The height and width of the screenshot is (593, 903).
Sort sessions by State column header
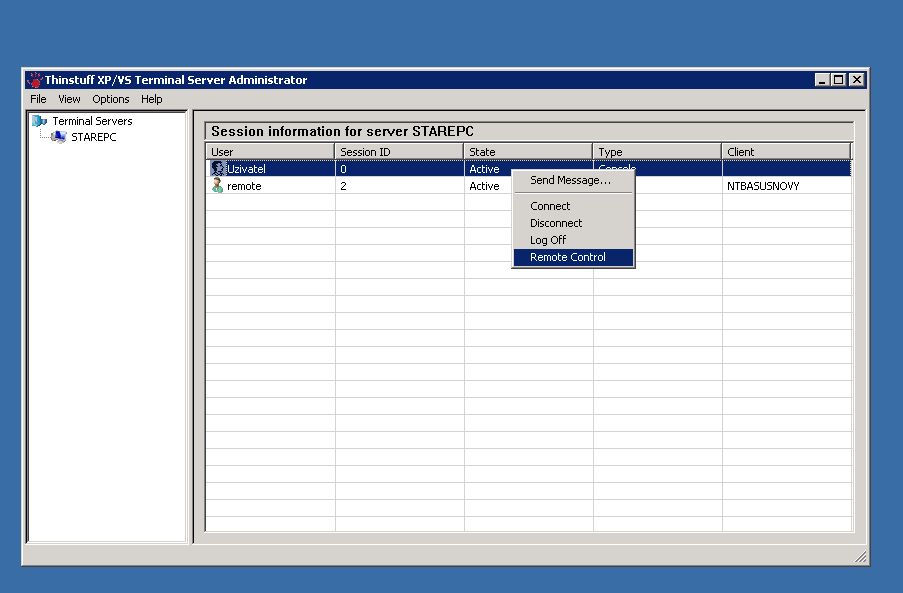pos(528,151)
